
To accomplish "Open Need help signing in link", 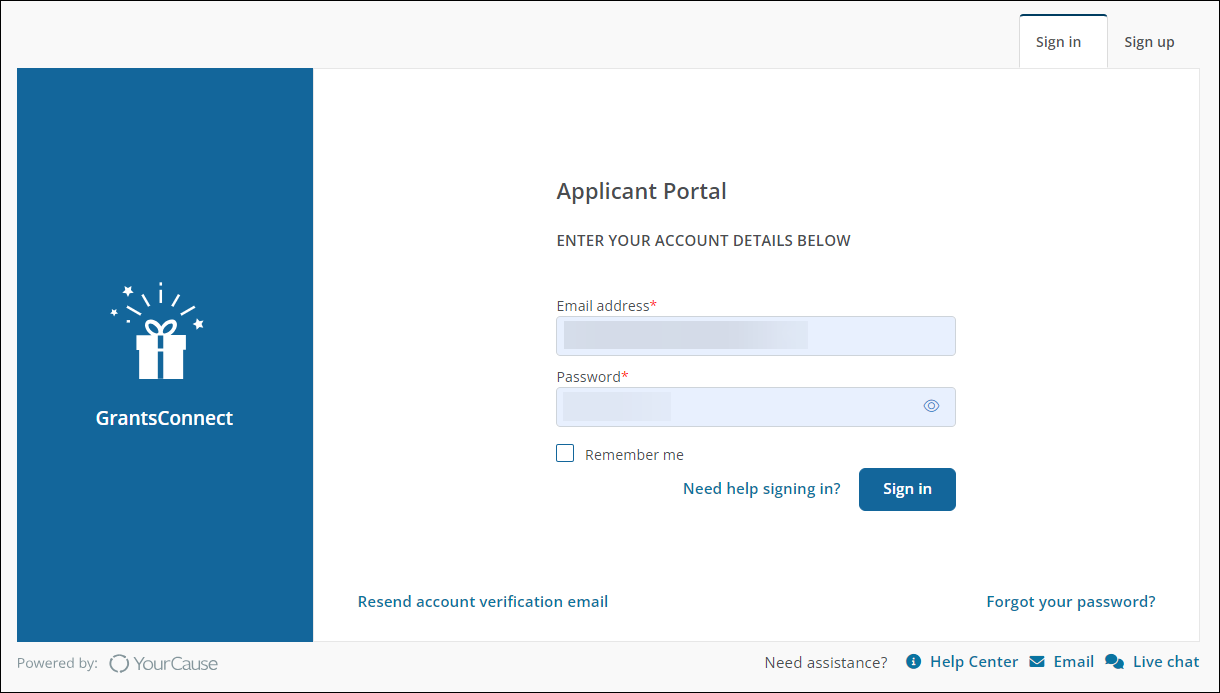I will click(x=761, y=489).
